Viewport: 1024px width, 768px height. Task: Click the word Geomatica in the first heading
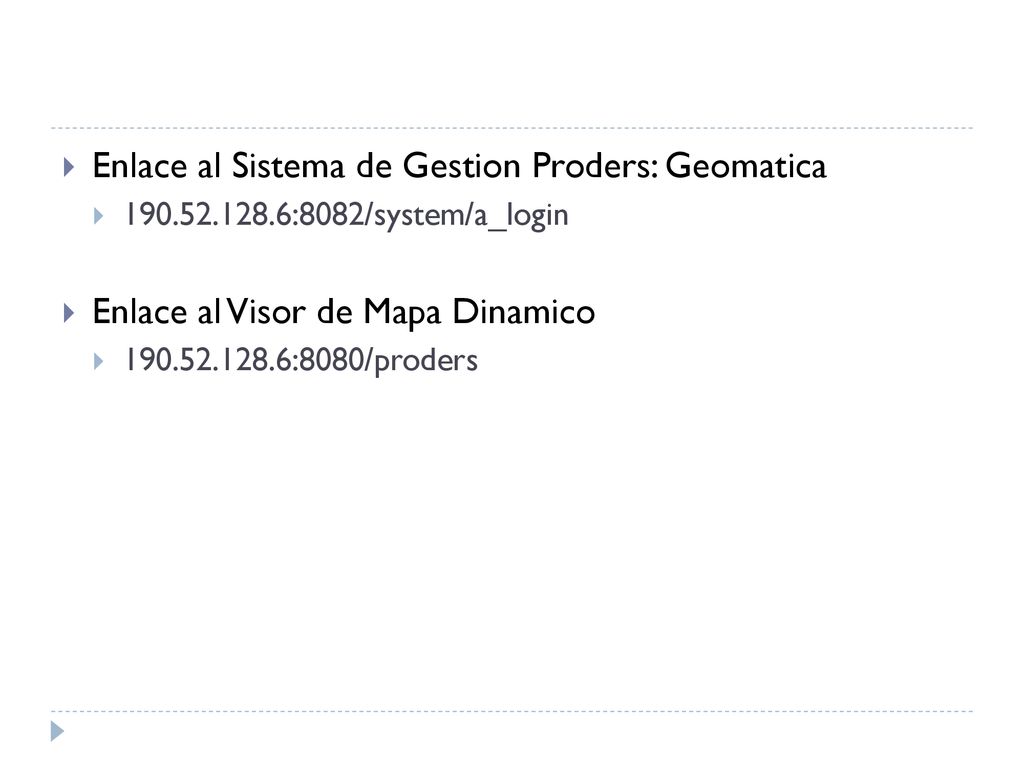[x=746, y=165]
